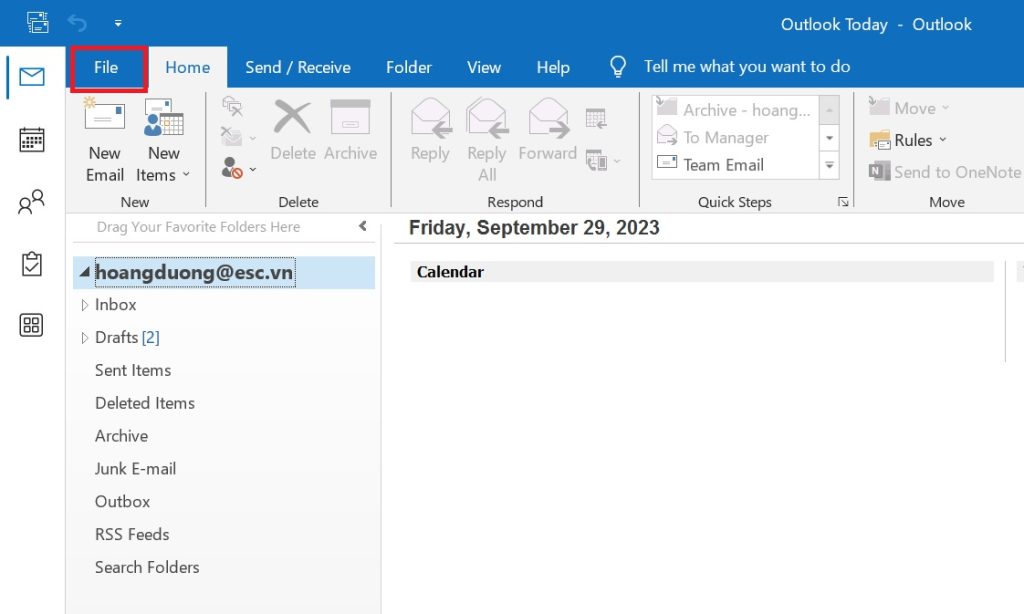Open Customize Quick Access Toolbar dropdown
The image size is (1024, 614).
(x=118, y=24)
